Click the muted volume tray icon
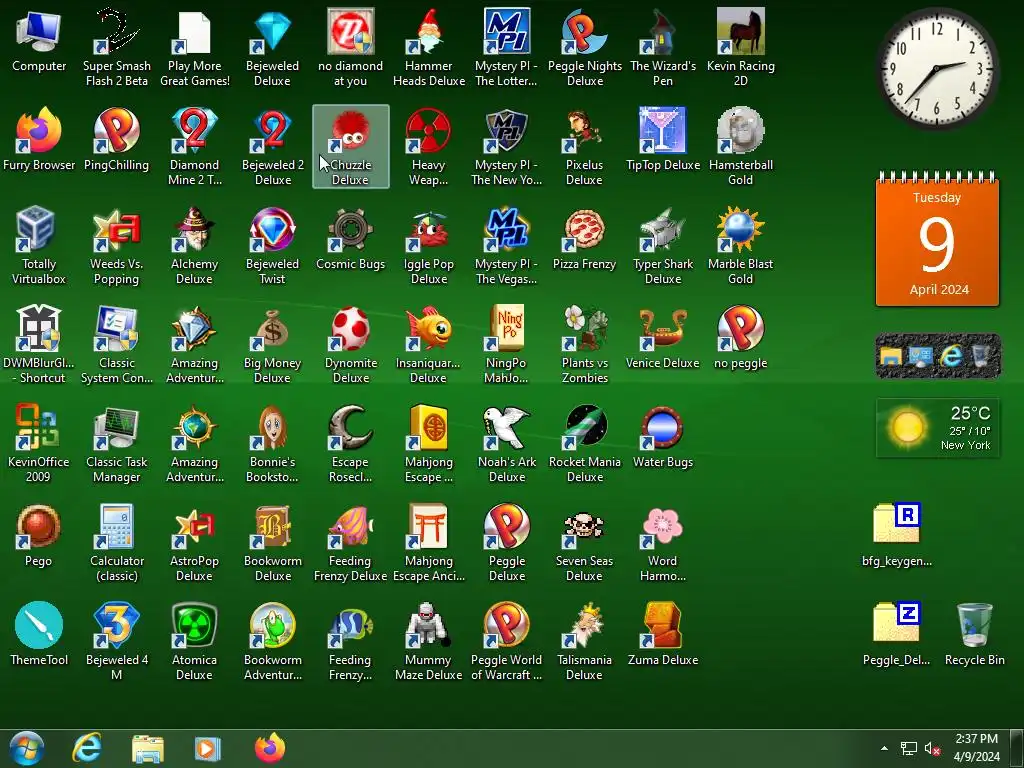 (932, 749)
